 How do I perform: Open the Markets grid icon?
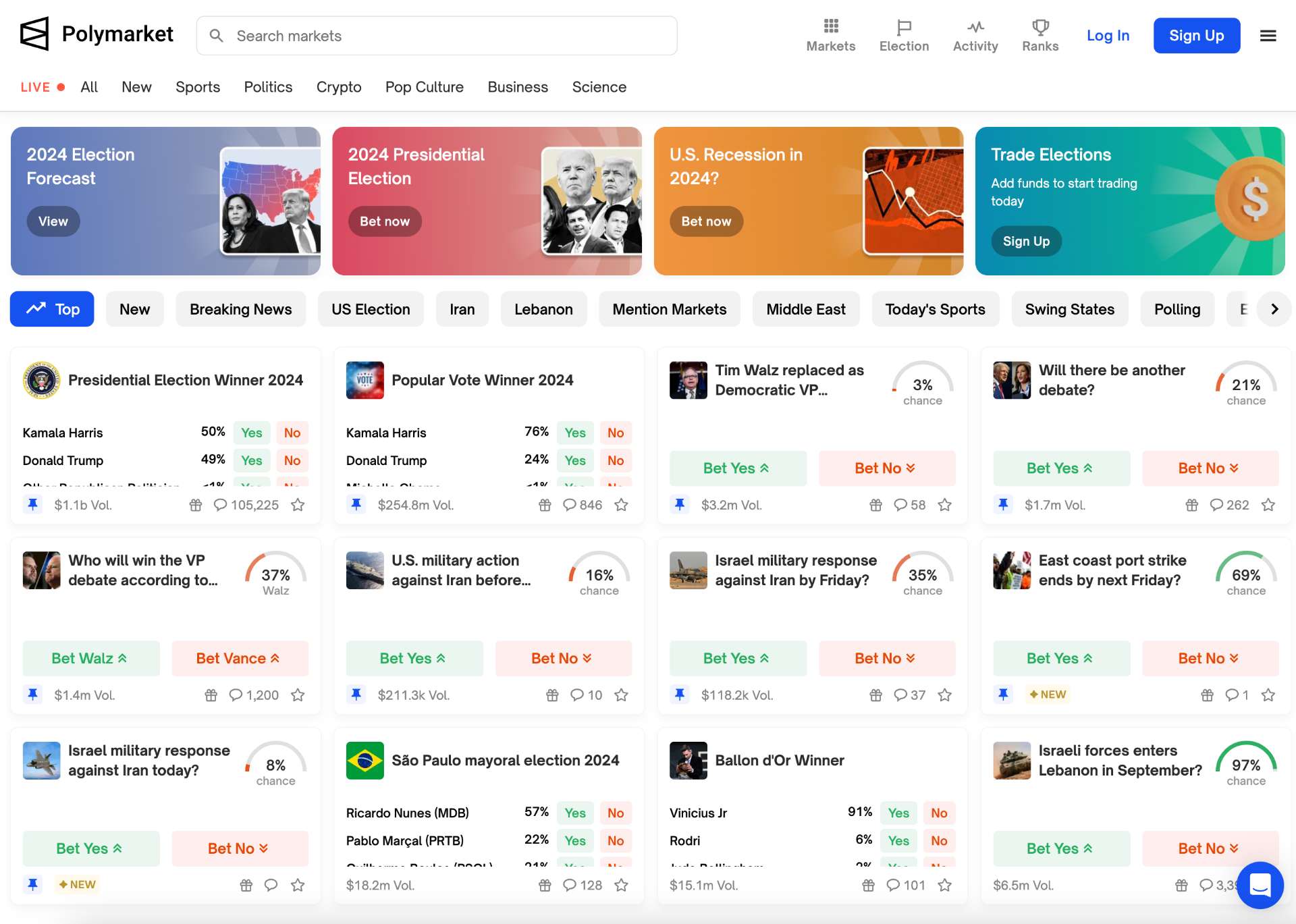831,26
